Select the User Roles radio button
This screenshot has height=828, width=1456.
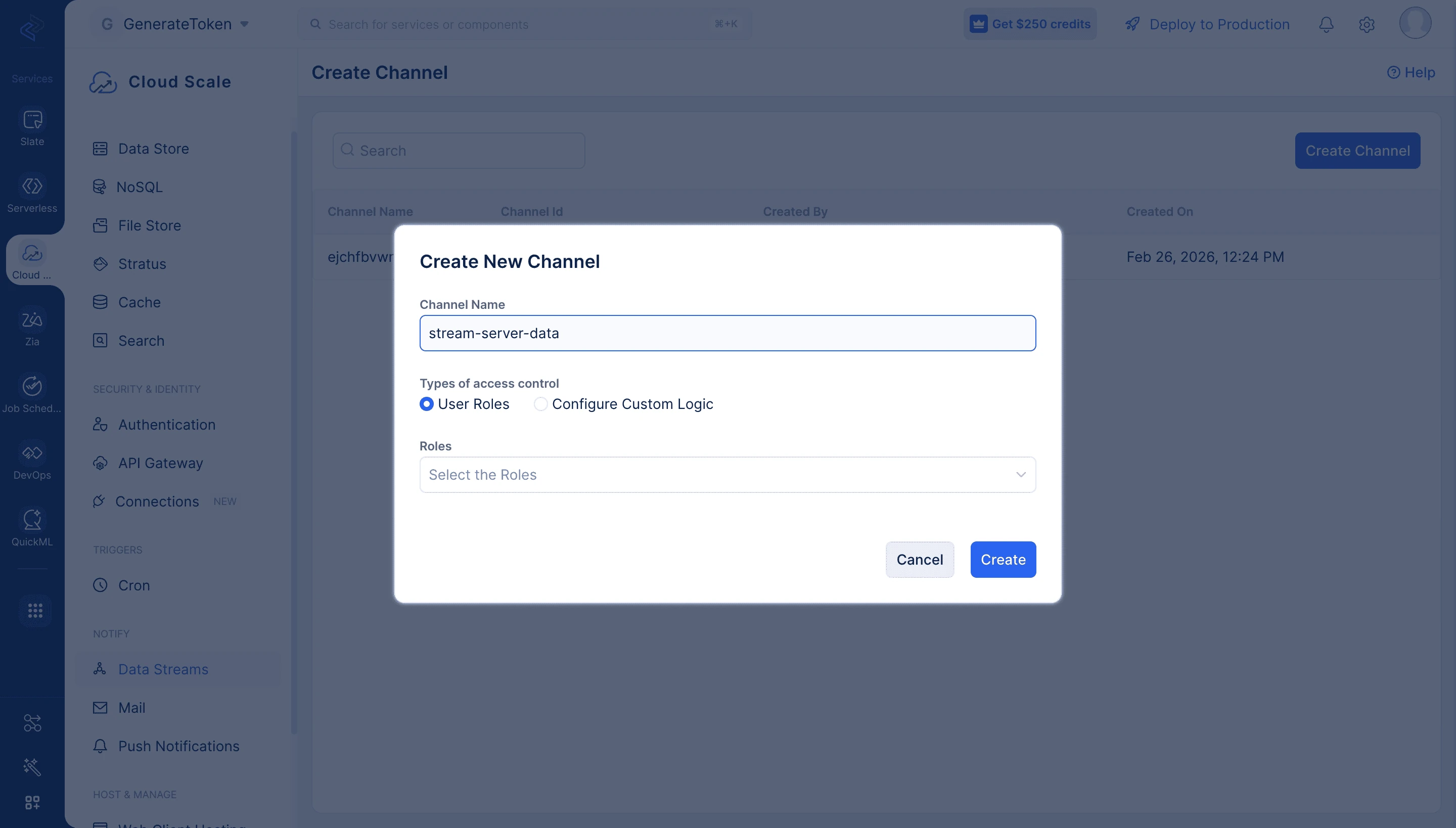tap(426, 404)
